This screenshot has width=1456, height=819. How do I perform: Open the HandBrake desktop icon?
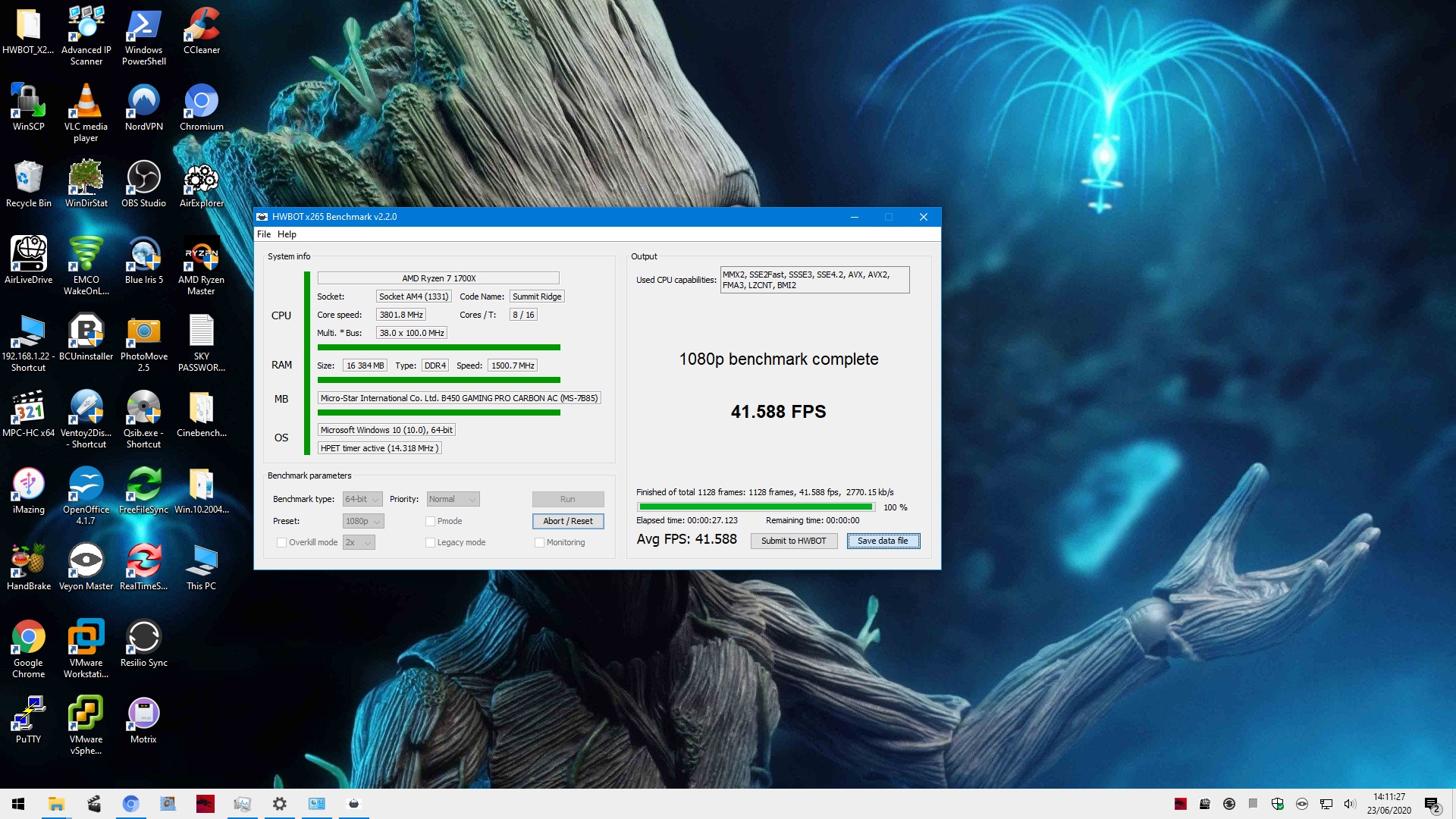(28, 566)
